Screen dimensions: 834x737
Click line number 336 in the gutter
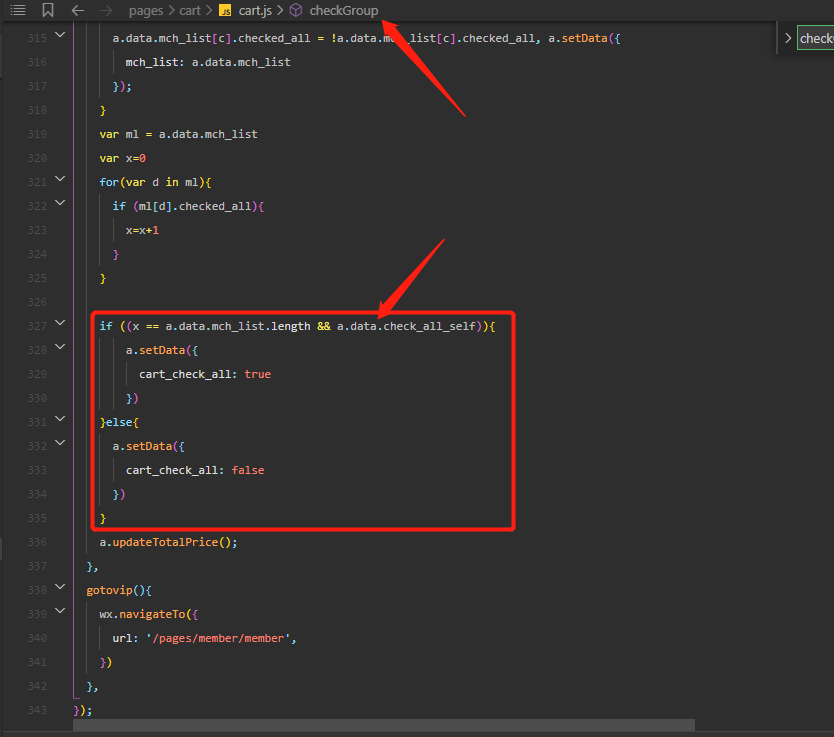tap(37, 542)
